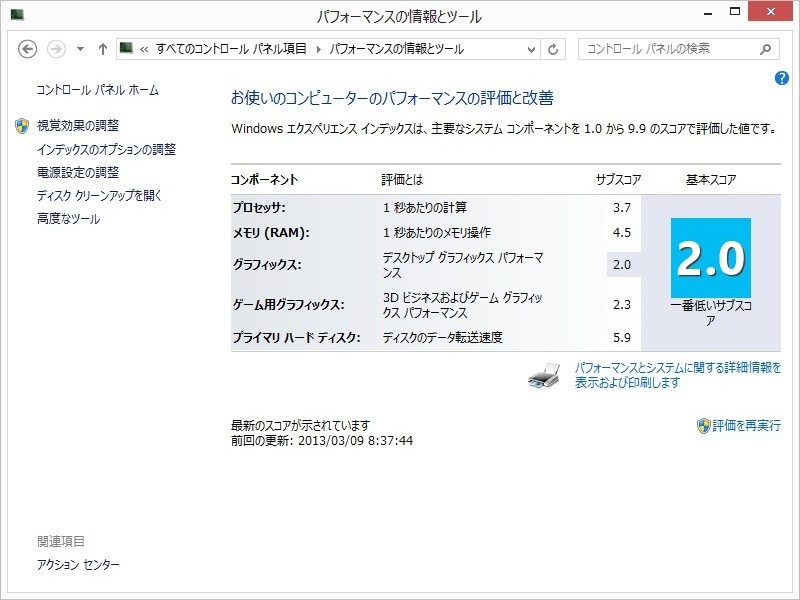Go up one folder level
The image size is (800, 600).
coord(103,49)
